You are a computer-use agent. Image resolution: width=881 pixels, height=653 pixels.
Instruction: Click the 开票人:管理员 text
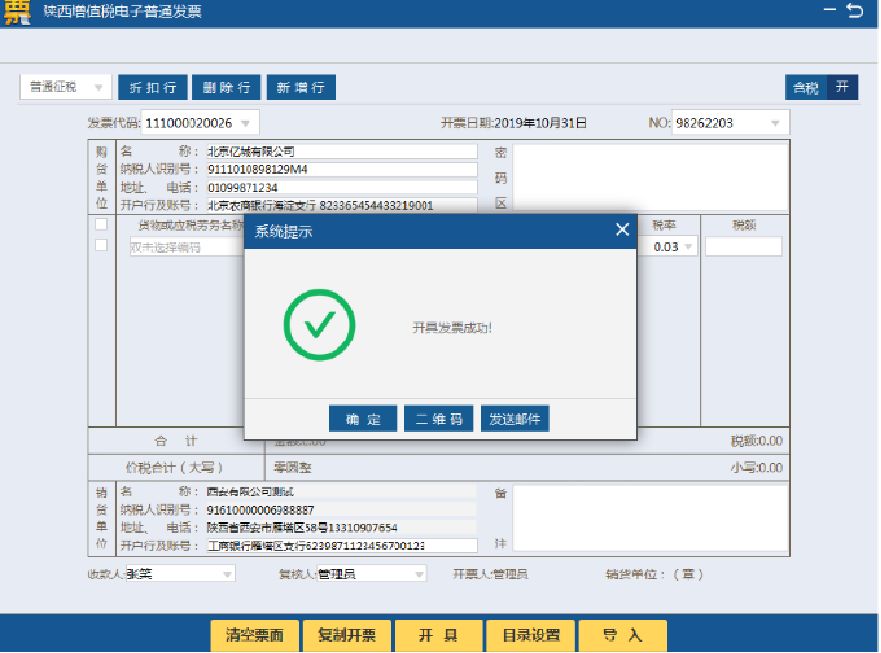(490, 574)
